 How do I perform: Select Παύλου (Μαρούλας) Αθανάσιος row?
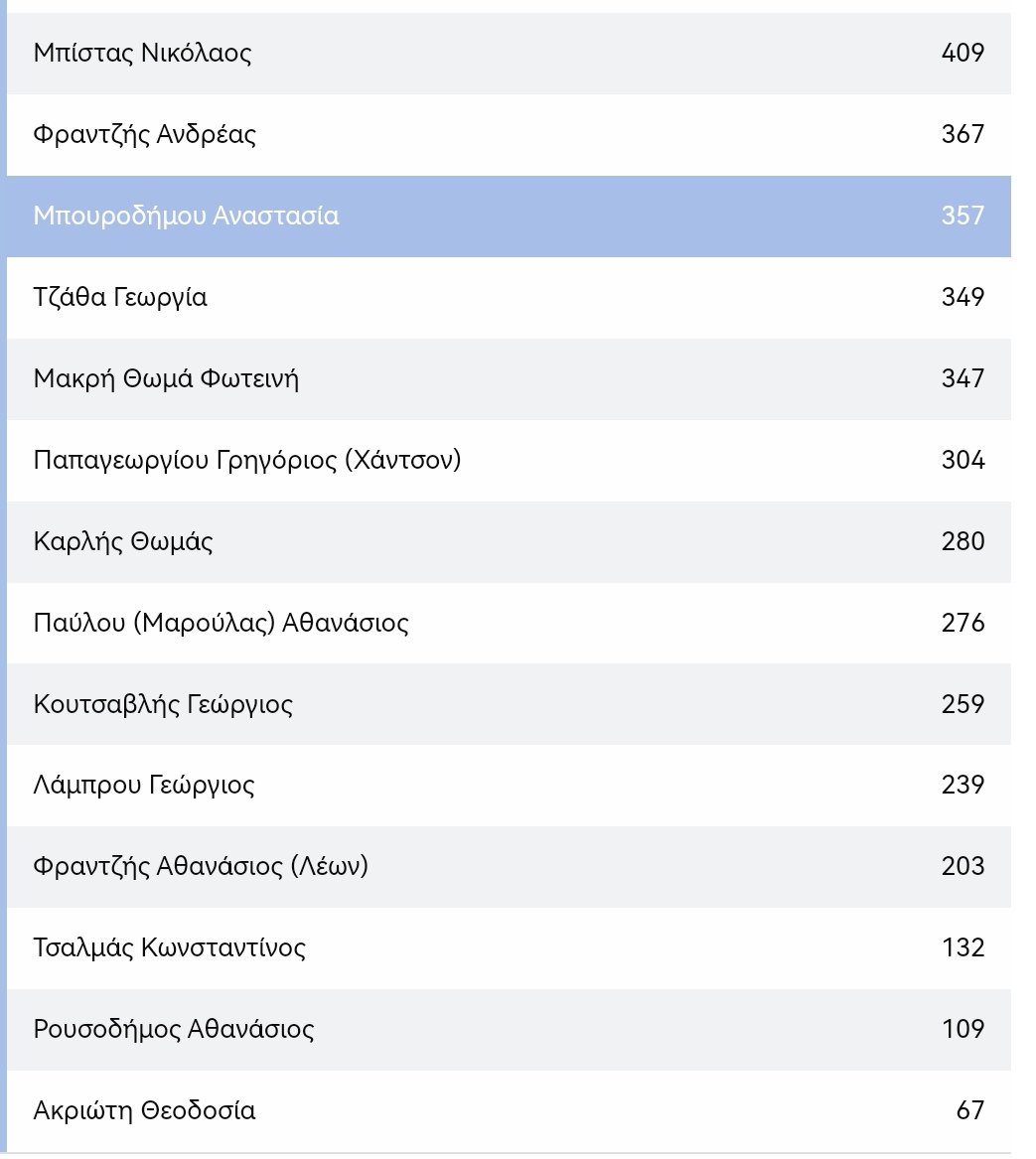coord(221,623)
